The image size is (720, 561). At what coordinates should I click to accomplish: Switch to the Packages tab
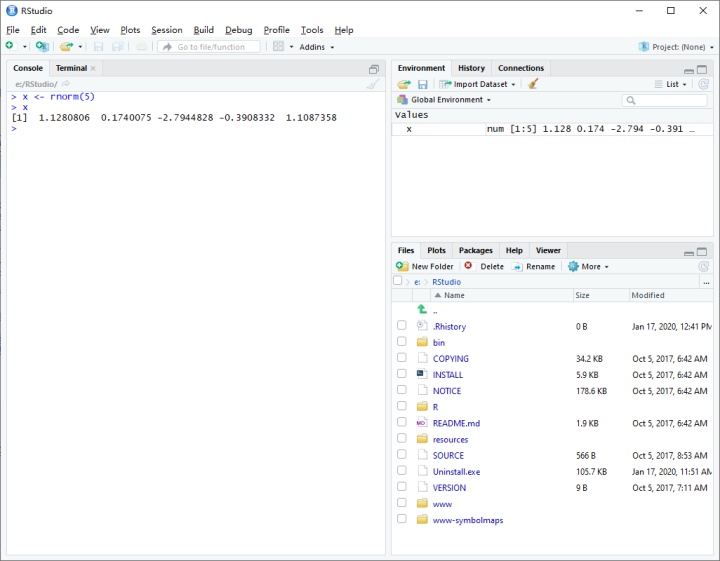pos(475,250)
